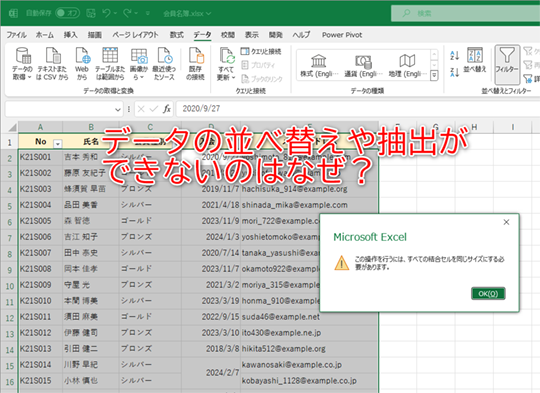
Task: Click the cell 2022/9/15
Action: point(211,317)
